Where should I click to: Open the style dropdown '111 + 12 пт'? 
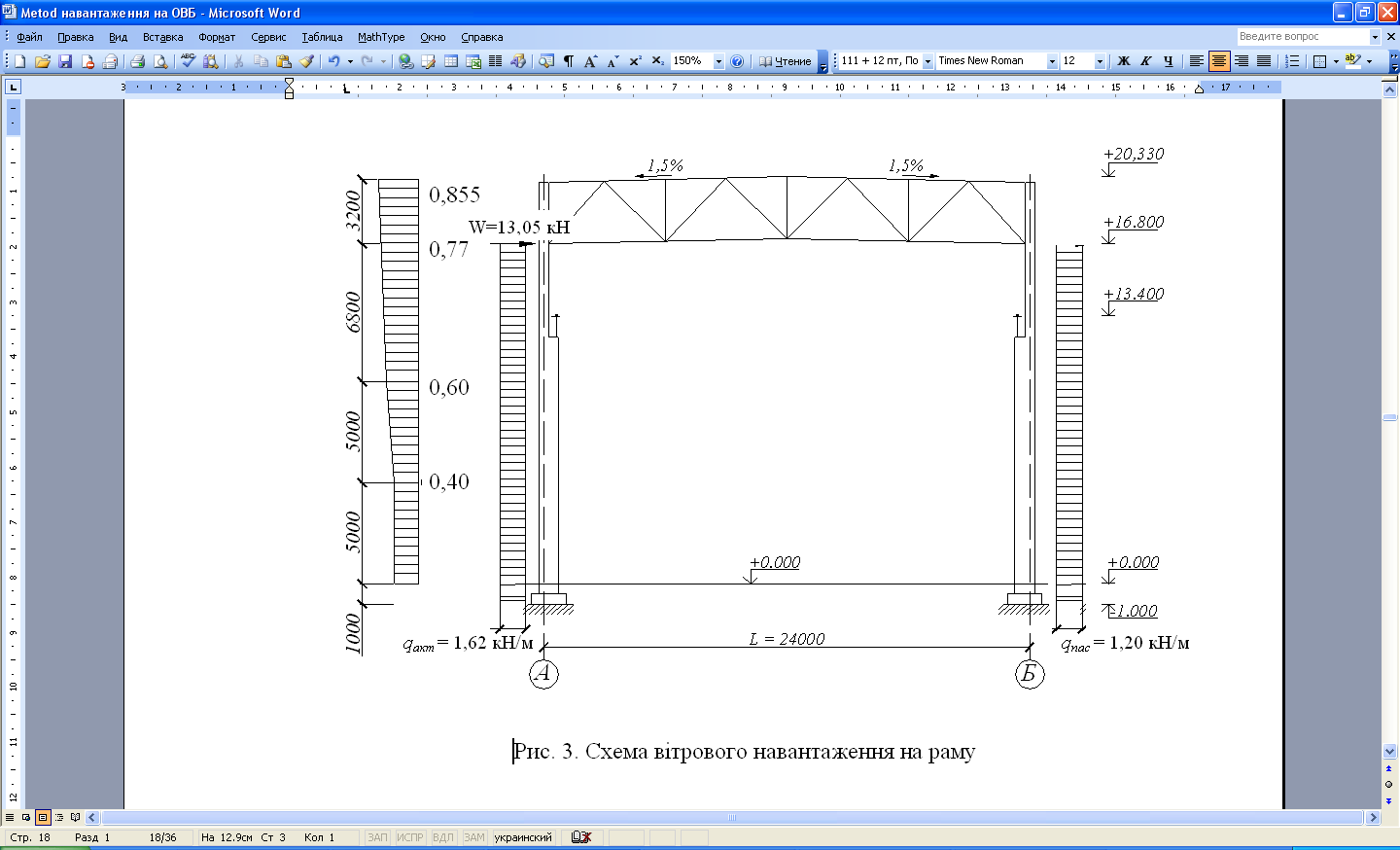[x=927, y=61]
